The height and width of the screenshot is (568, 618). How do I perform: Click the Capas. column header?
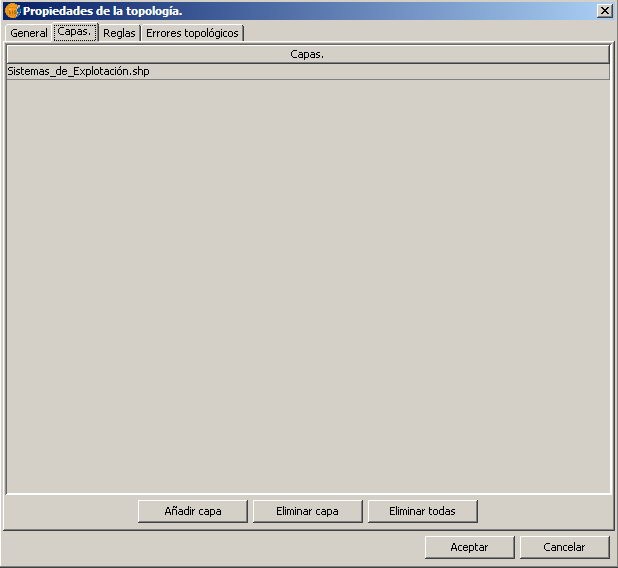[x=307, y=54]
